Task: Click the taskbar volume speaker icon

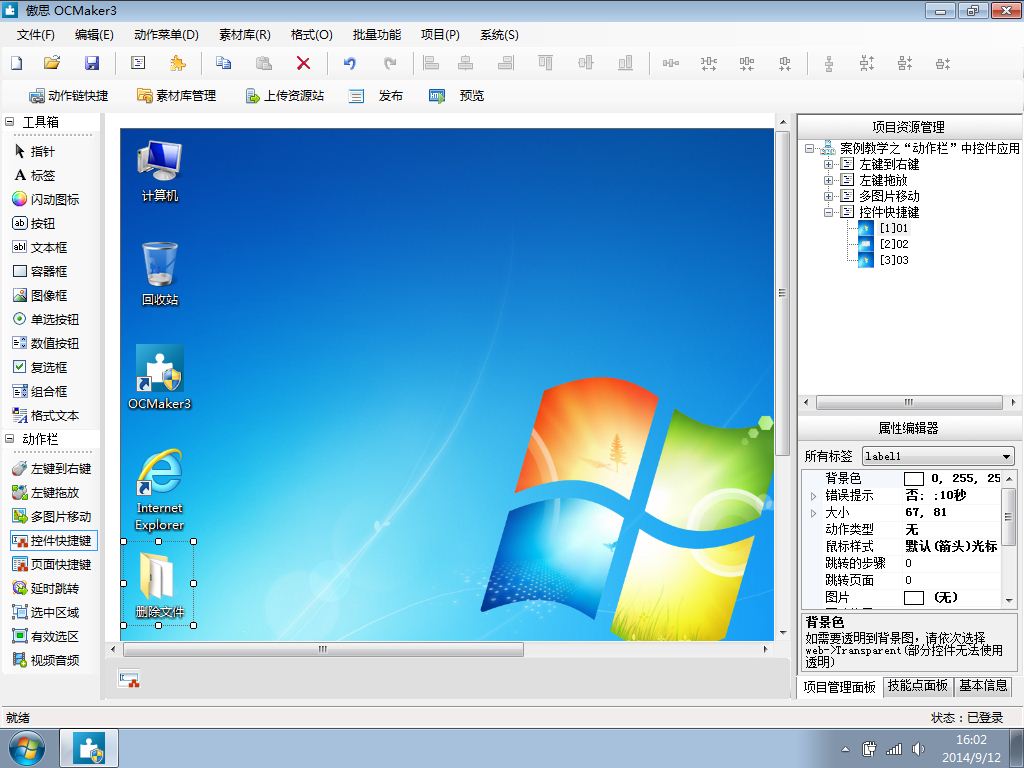Action: pos(918,749)
